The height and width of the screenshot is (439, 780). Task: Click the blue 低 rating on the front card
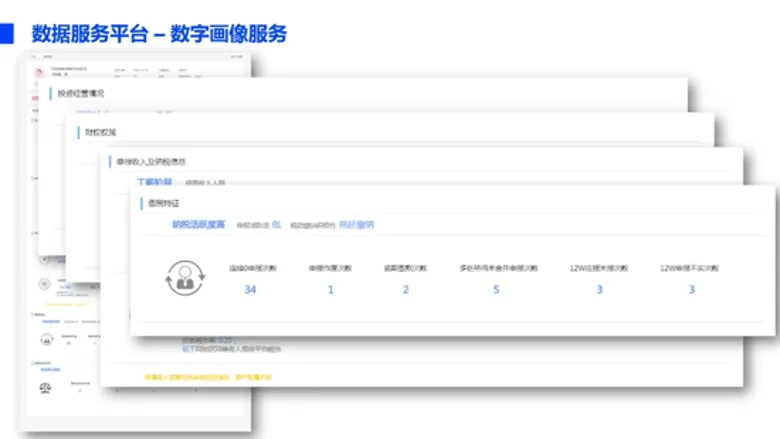pyautogui.click(x=276, y=225)
